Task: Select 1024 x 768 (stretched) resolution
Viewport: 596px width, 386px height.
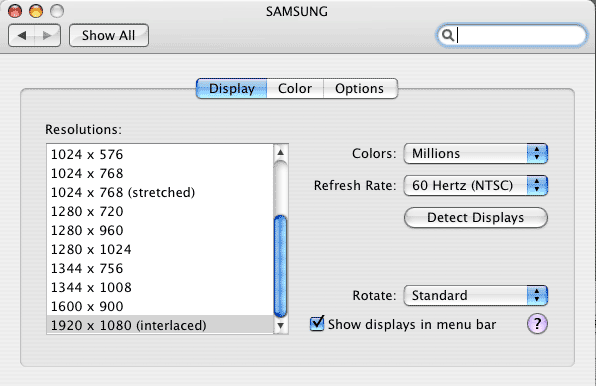Action: click(x=160, y=192)
